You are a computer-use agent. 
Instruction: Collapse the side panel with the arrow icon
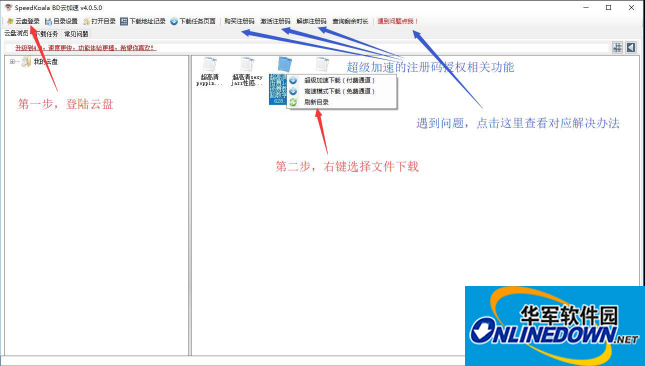coord(631,47)
